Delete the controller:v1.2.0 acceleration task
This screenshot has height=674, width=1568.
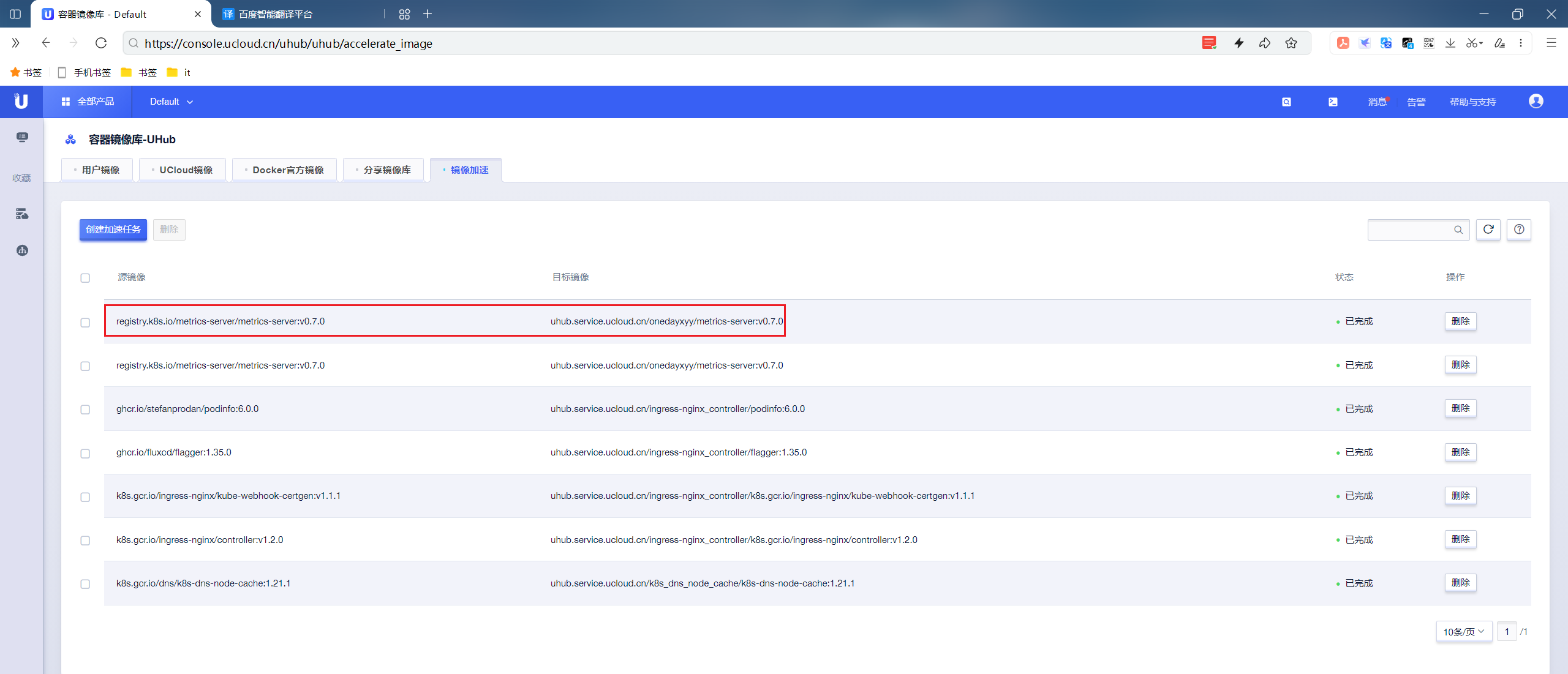point(1461,539)
